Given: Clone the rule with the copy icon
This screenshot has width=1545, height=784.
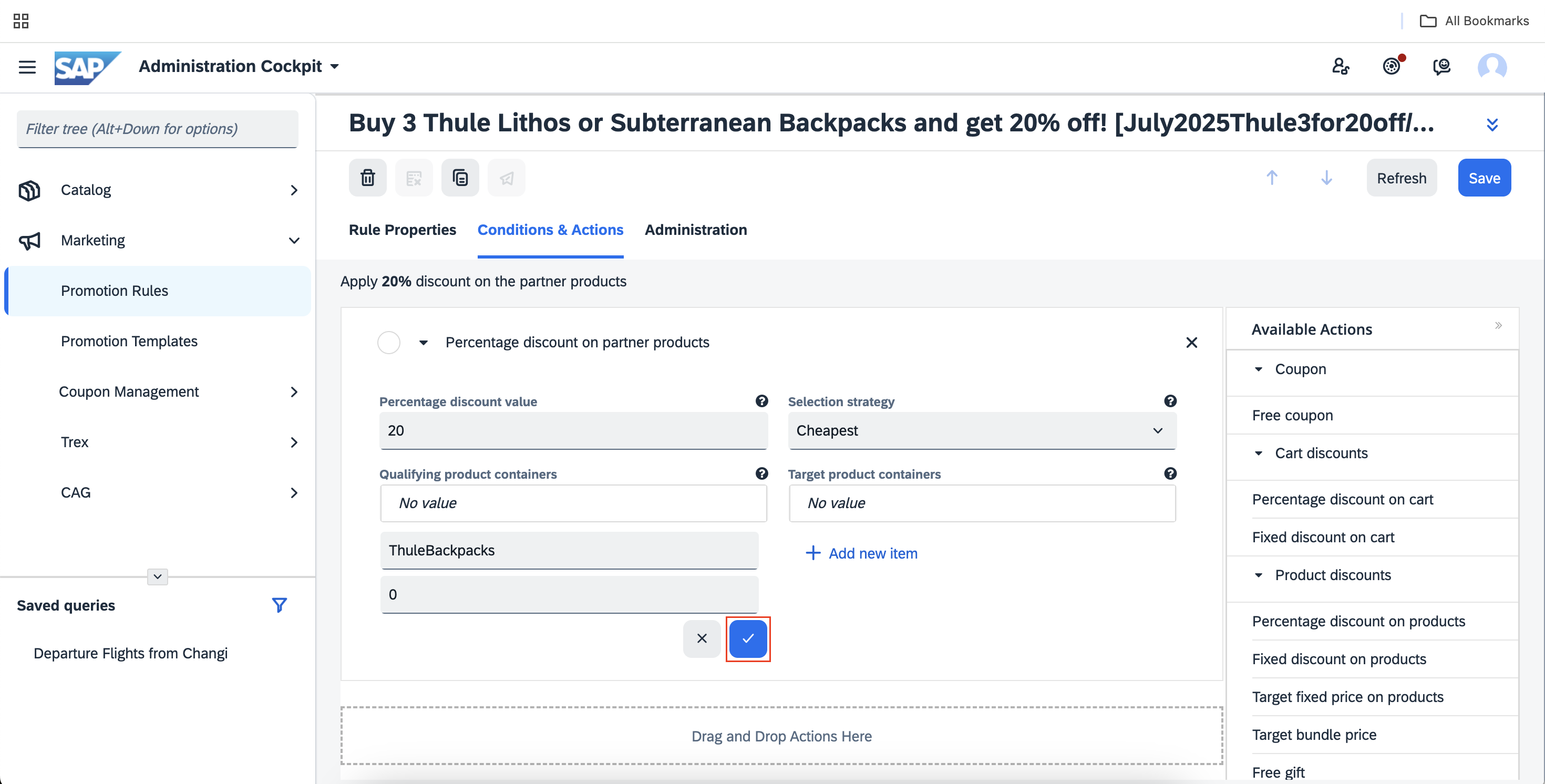Looking at the screenshot, I should tap(460, 178).
